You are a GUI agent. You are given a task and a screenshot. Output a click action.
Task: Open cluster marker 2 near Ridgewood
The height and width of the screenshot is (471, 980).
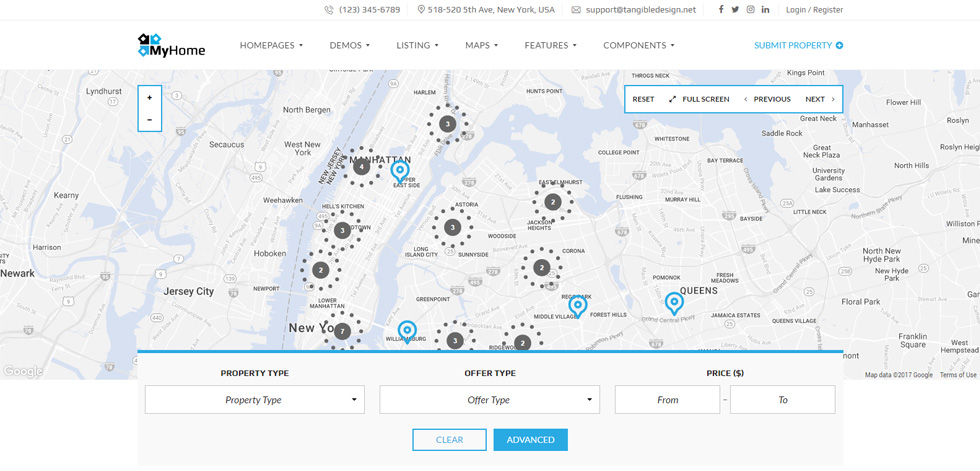522,342
